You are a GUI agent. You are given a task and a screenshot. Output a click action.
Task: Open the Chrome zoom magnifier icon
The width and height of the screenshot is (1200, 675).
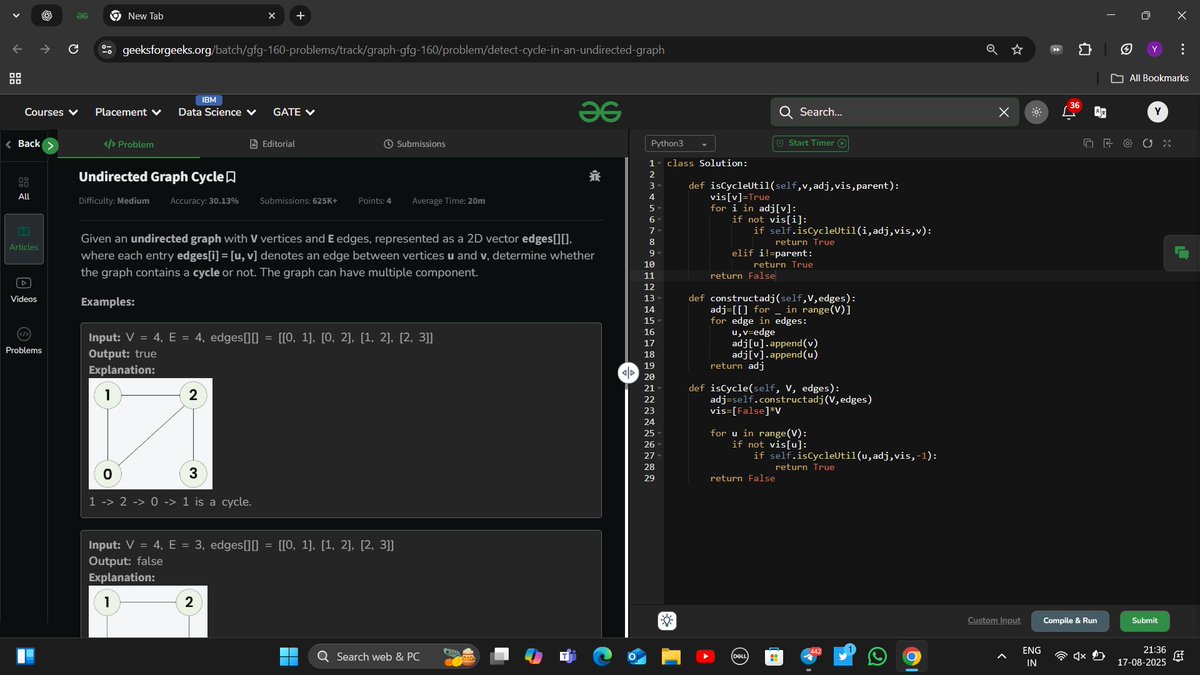point(991,49)
